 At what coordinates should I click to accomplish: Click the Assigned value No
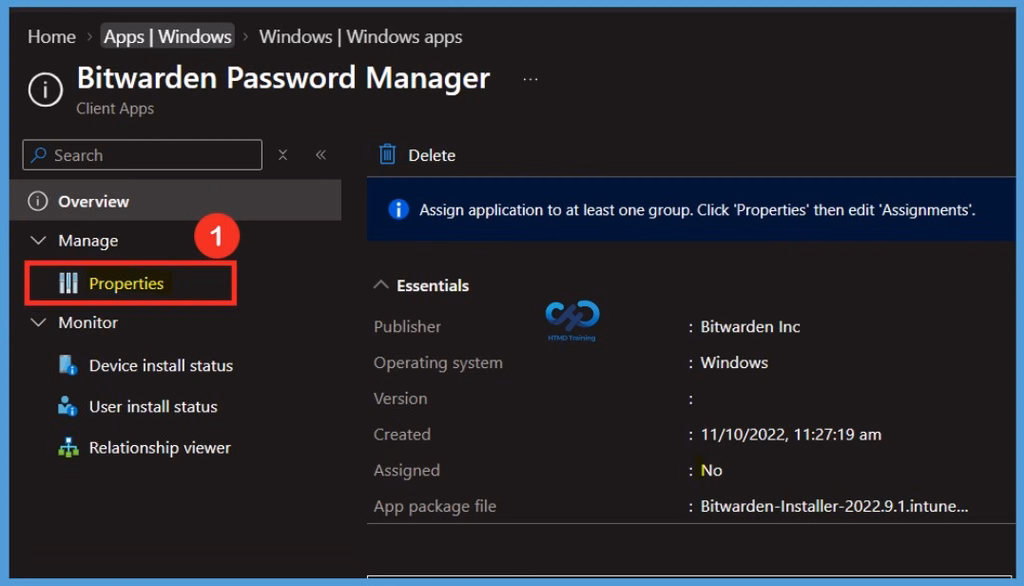click(711, 470)
